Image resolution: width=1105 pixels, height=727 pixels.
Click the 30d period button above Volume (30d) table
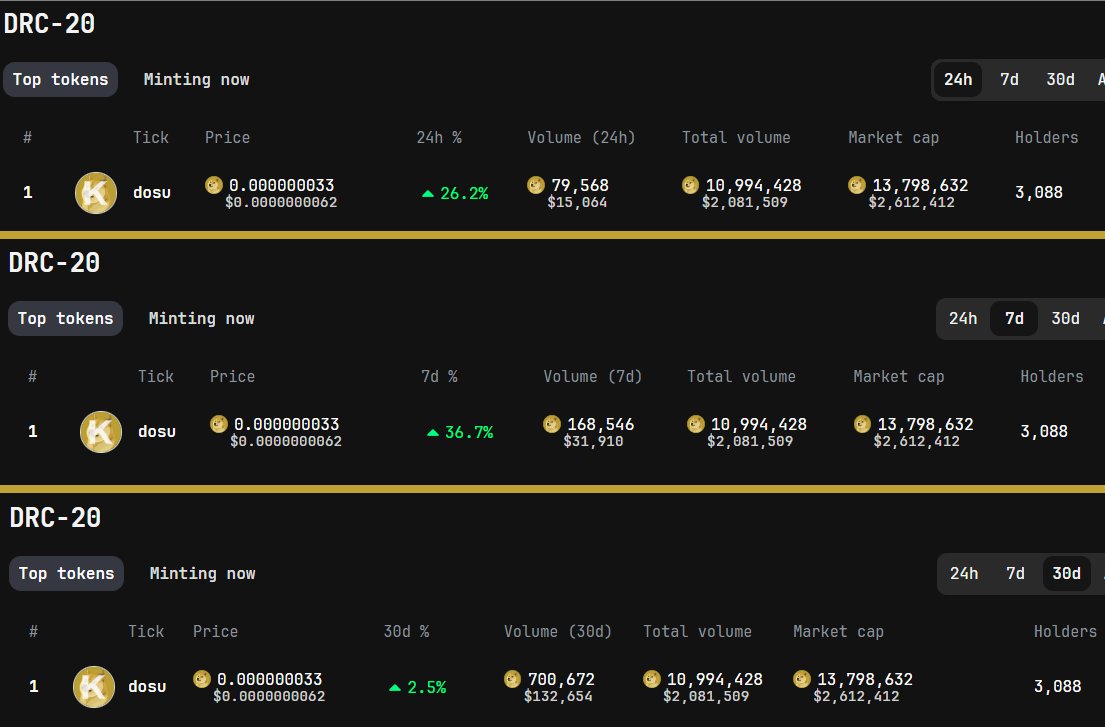coord(1067,573)
